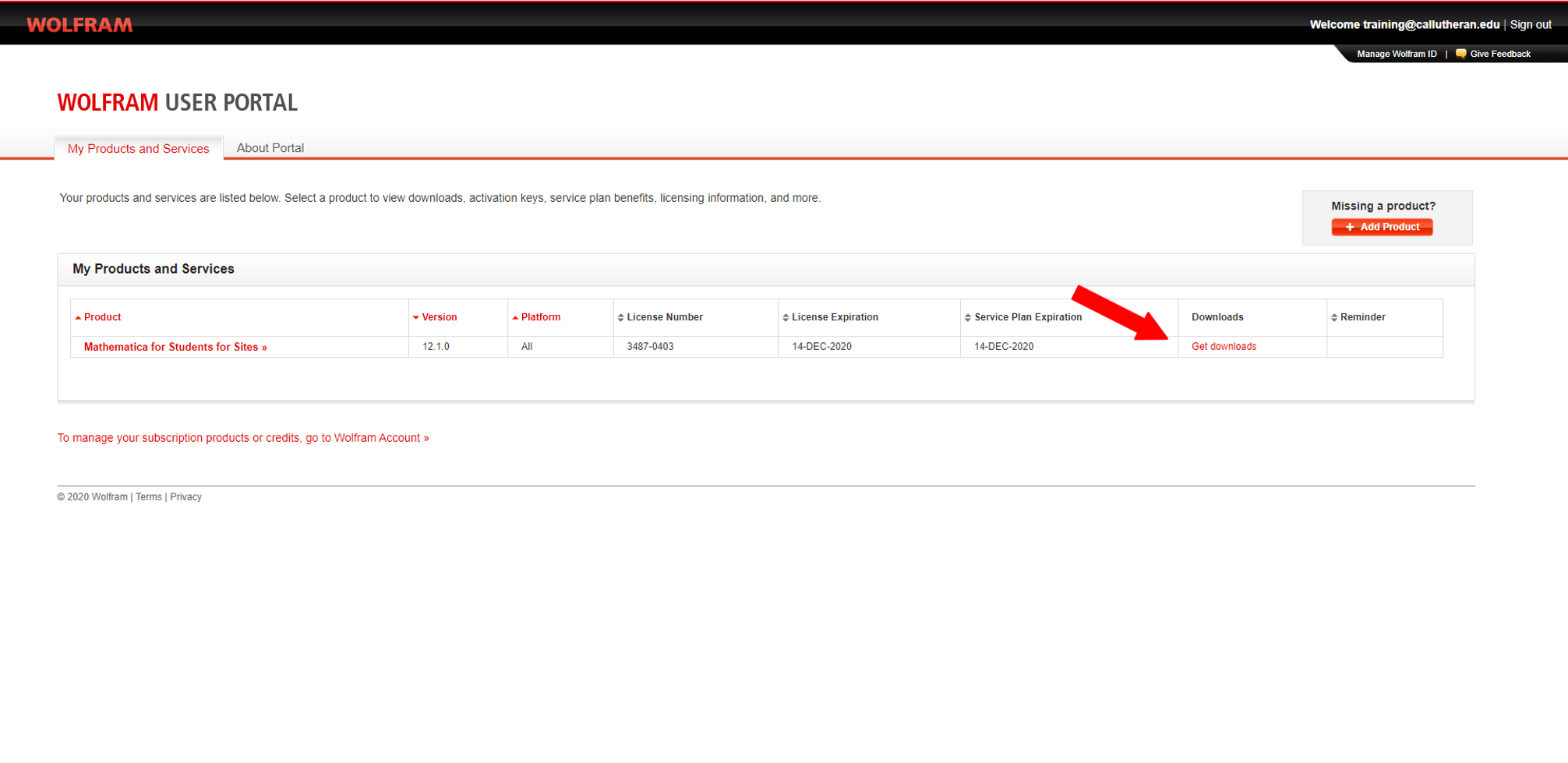Open Mathematica for Students for Sites

[x=175, y=347]
